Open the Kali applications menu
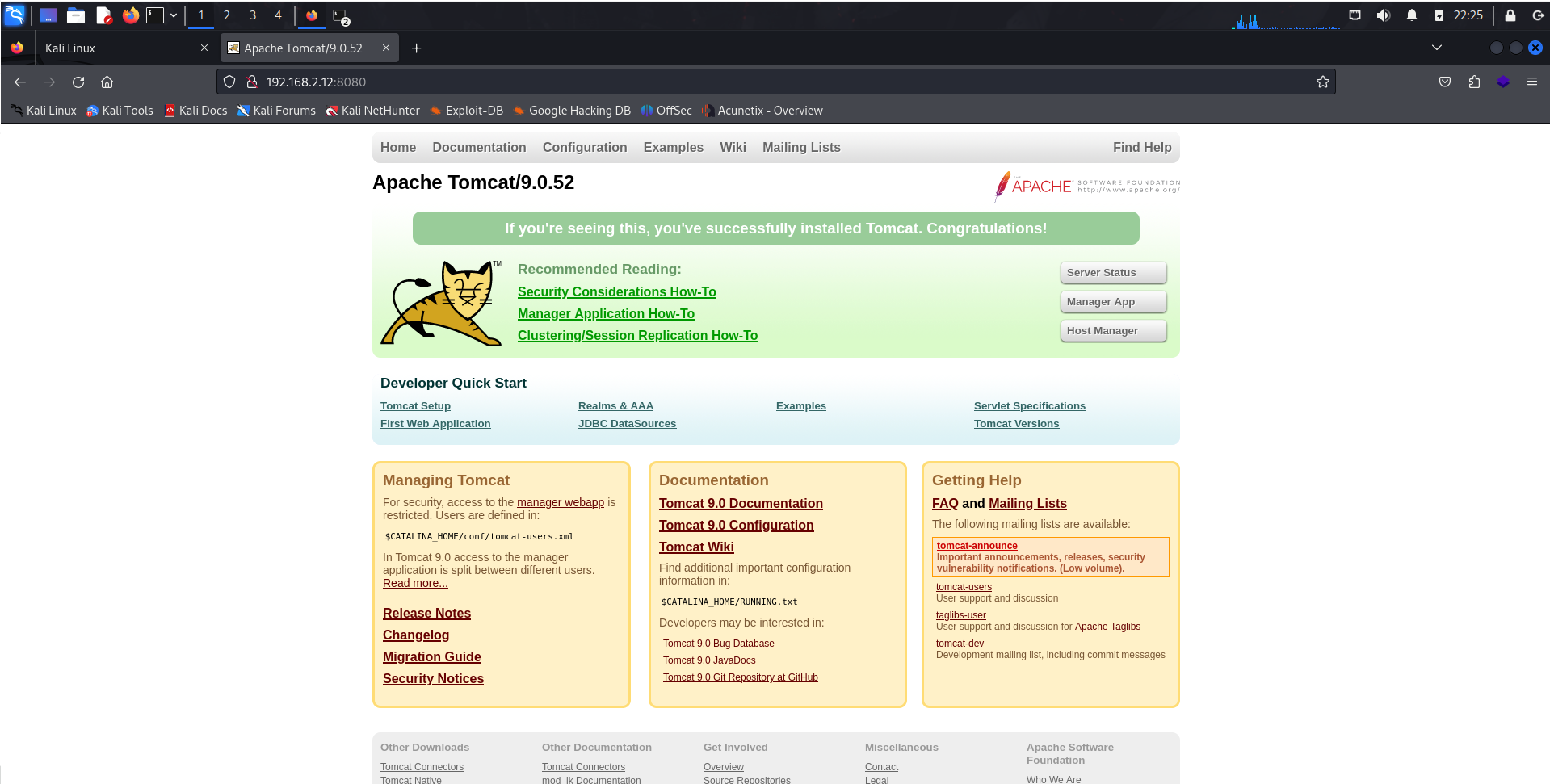Image resolution: width=1550 pixels, height=784 pixels. (x=15, y=15)
